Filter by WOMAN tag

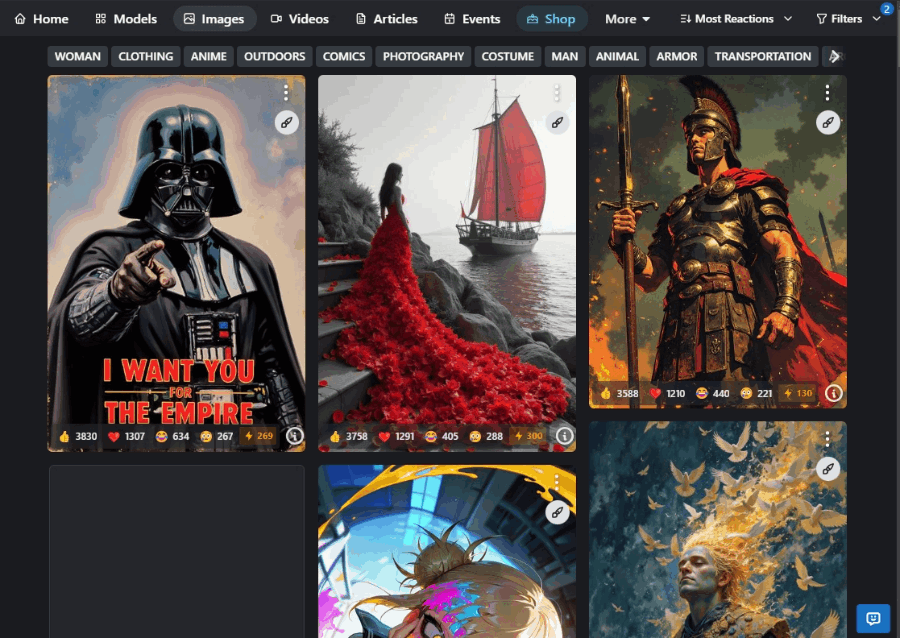click(77, 56)
